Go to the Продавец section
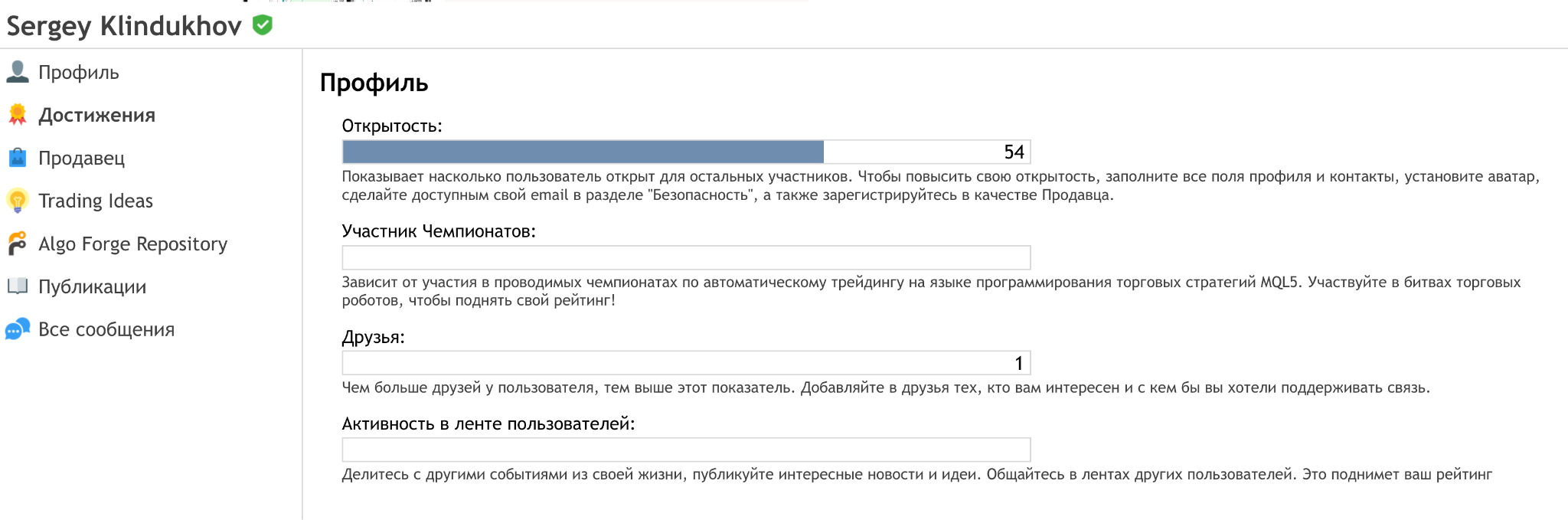The height and width of the screenshot is (520, 1568). click(x=81, y=159)
